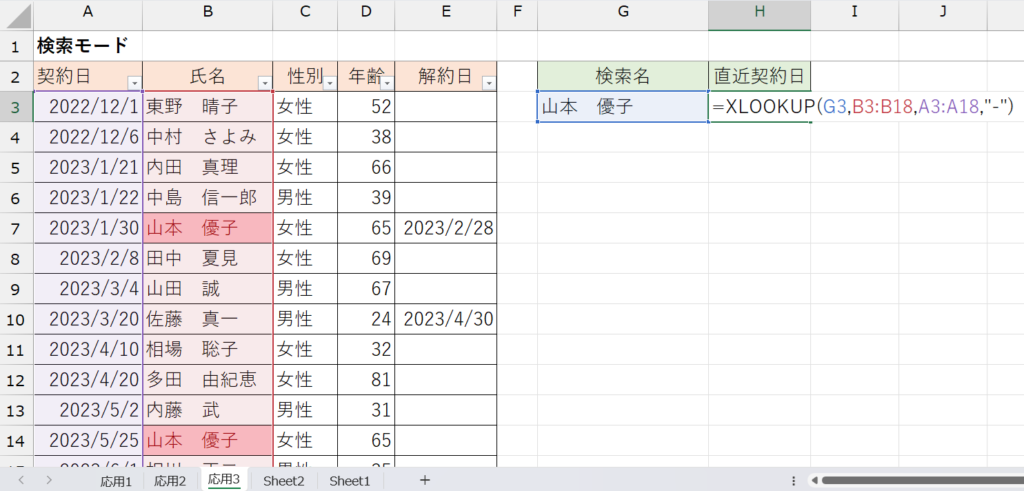Select column D header

pos(366,15)
